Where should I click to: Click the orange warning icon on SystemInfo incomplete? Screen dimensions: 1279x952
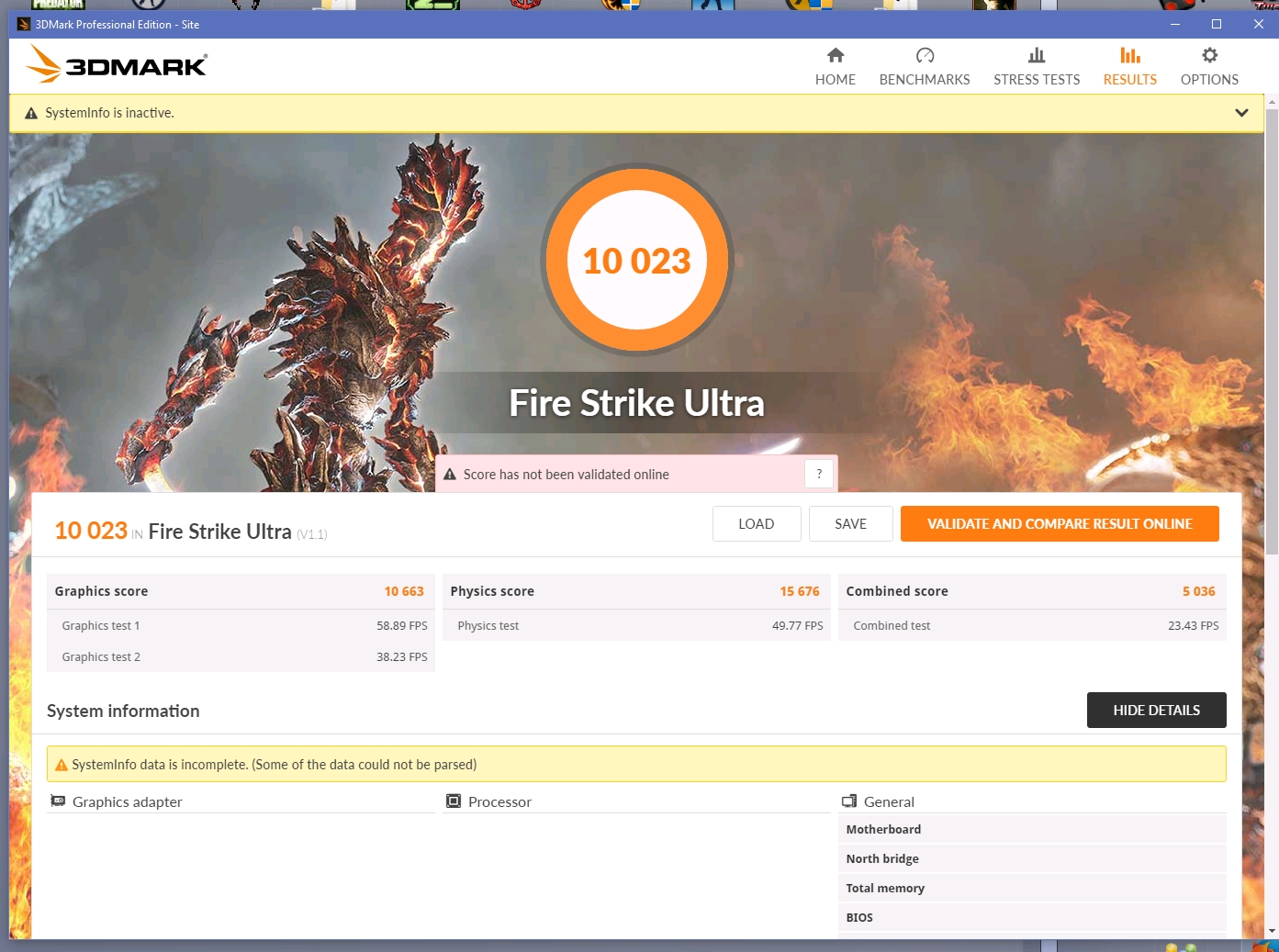[62, 765]
